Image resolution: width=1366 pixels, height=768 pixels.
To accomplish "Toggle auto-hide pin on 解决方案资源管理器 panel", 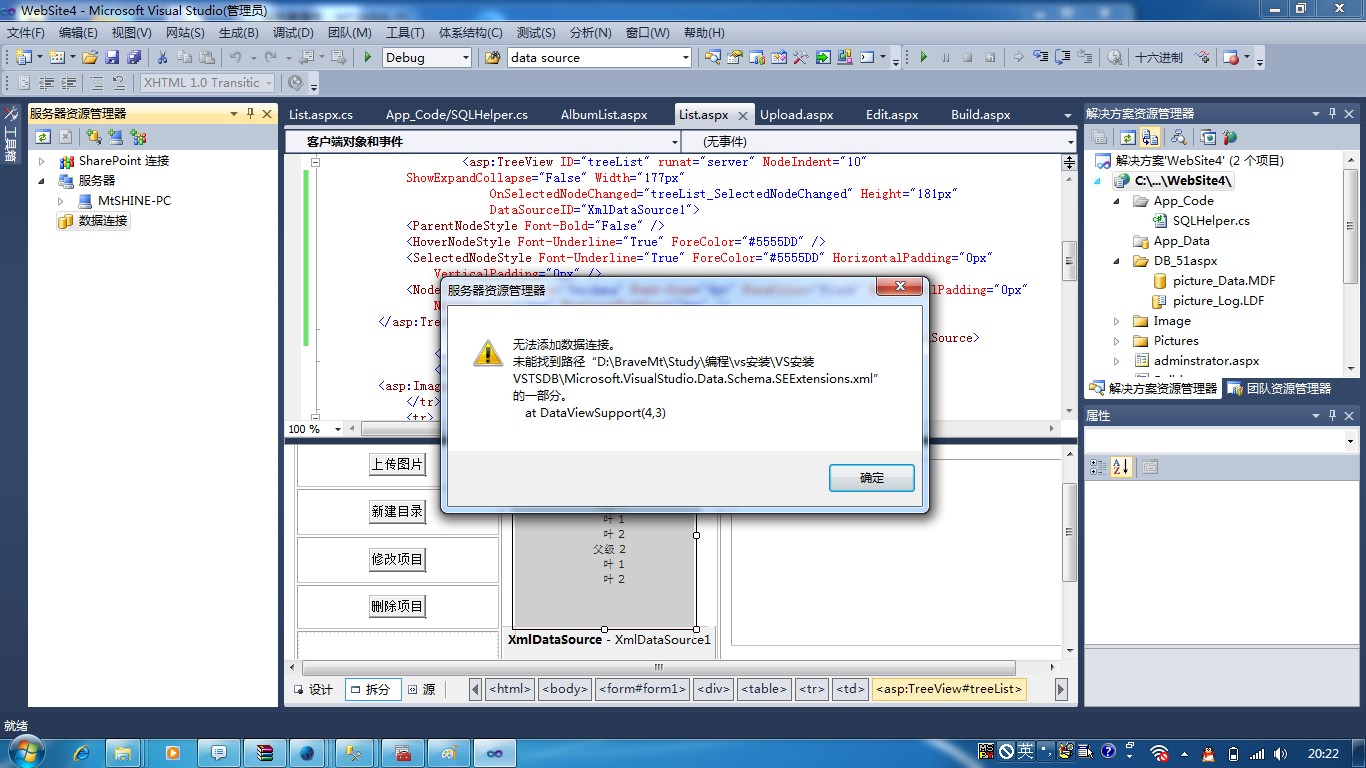I will click(1332, 114).
